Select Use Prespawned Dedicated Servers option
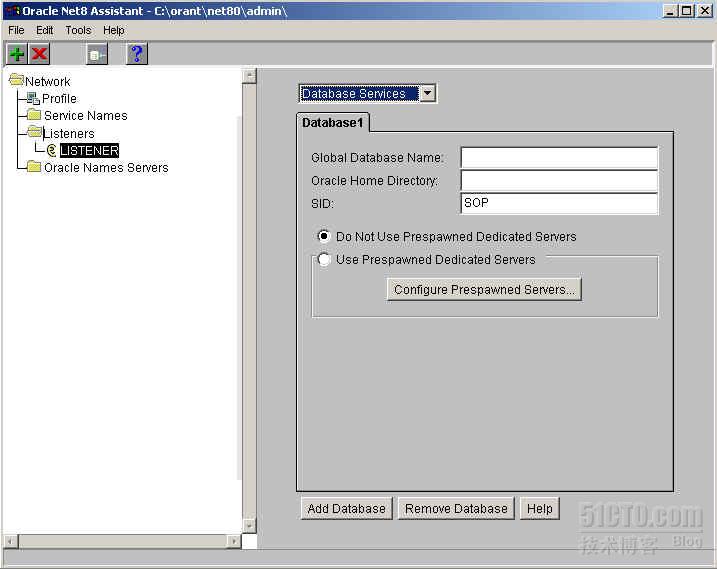 point(324,259)
